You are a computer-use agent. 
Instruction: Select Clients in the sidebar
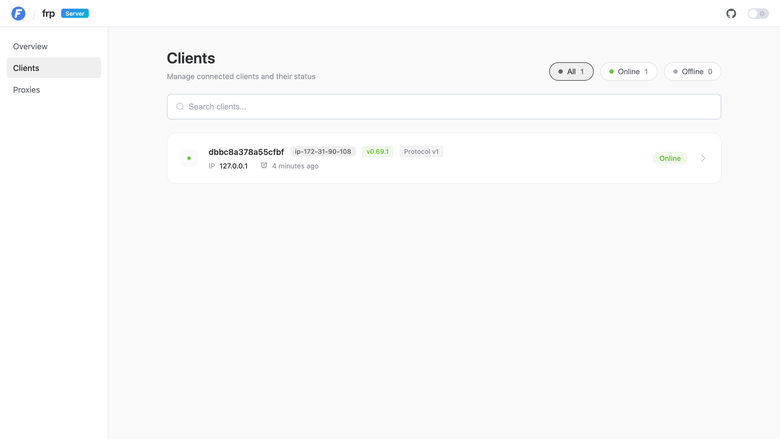coord(54,68)
